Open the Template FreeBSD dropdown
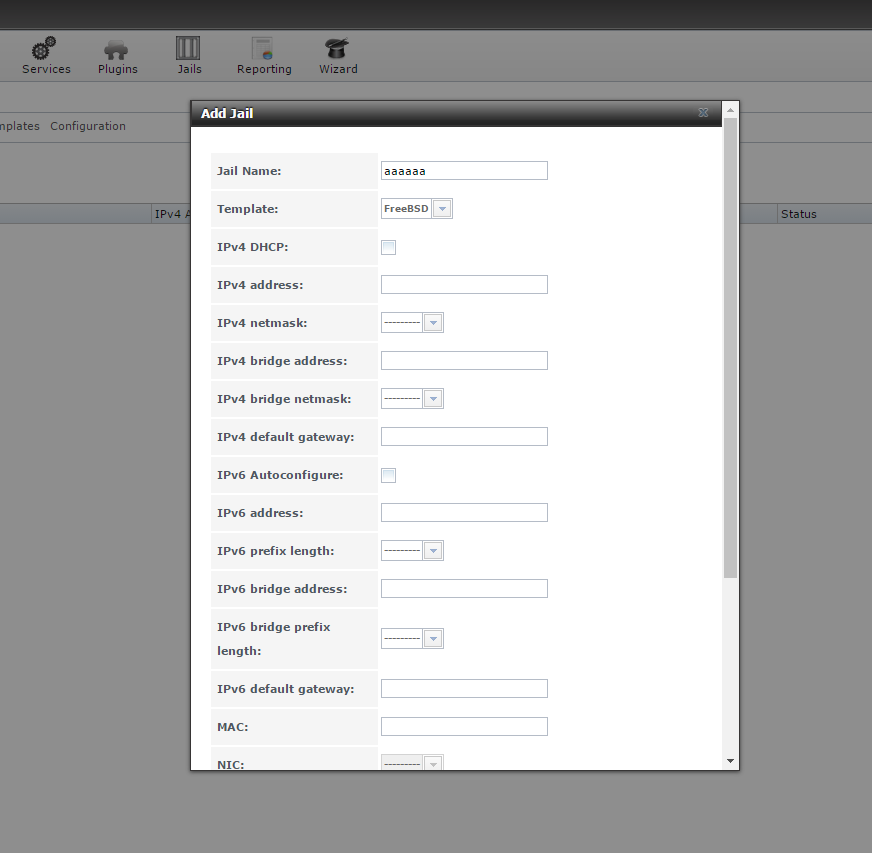 click(442, 209)
